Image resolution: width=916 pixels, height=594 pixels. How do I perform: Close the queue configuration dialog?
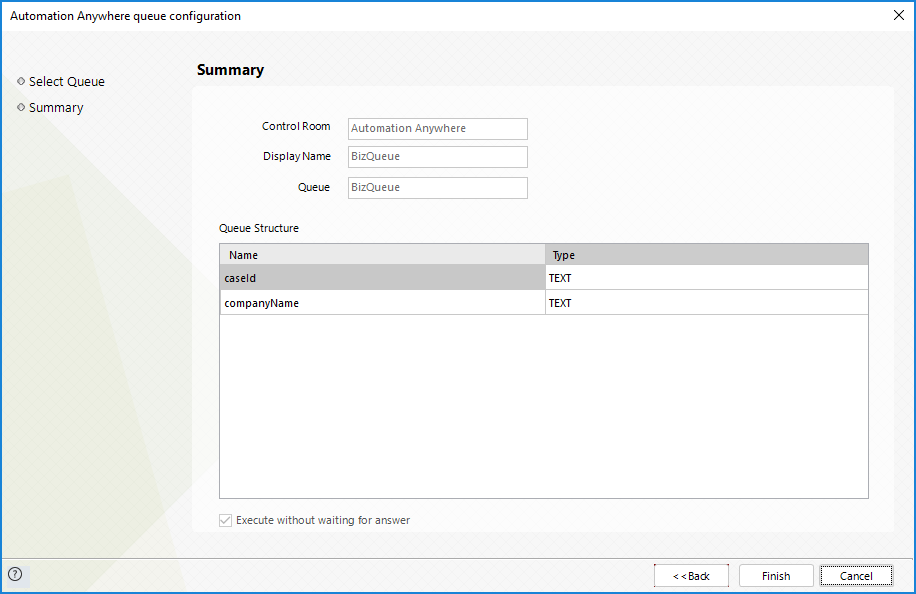pos(898,15)
